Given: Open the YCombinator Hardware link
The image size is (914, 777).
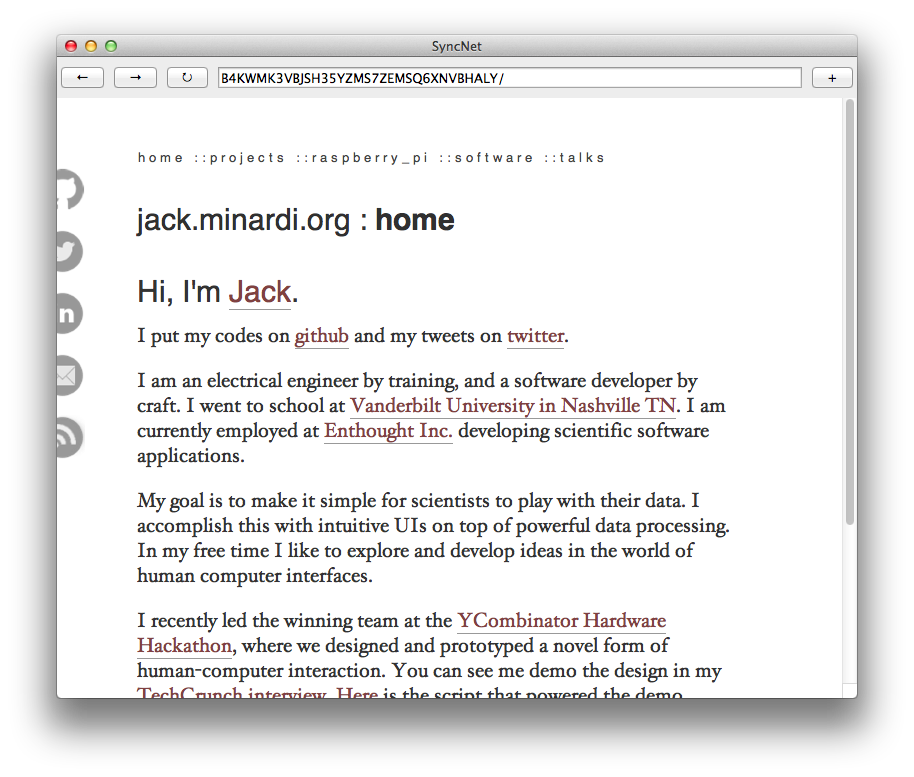Looking at the screenshot, I should (561, 621).
